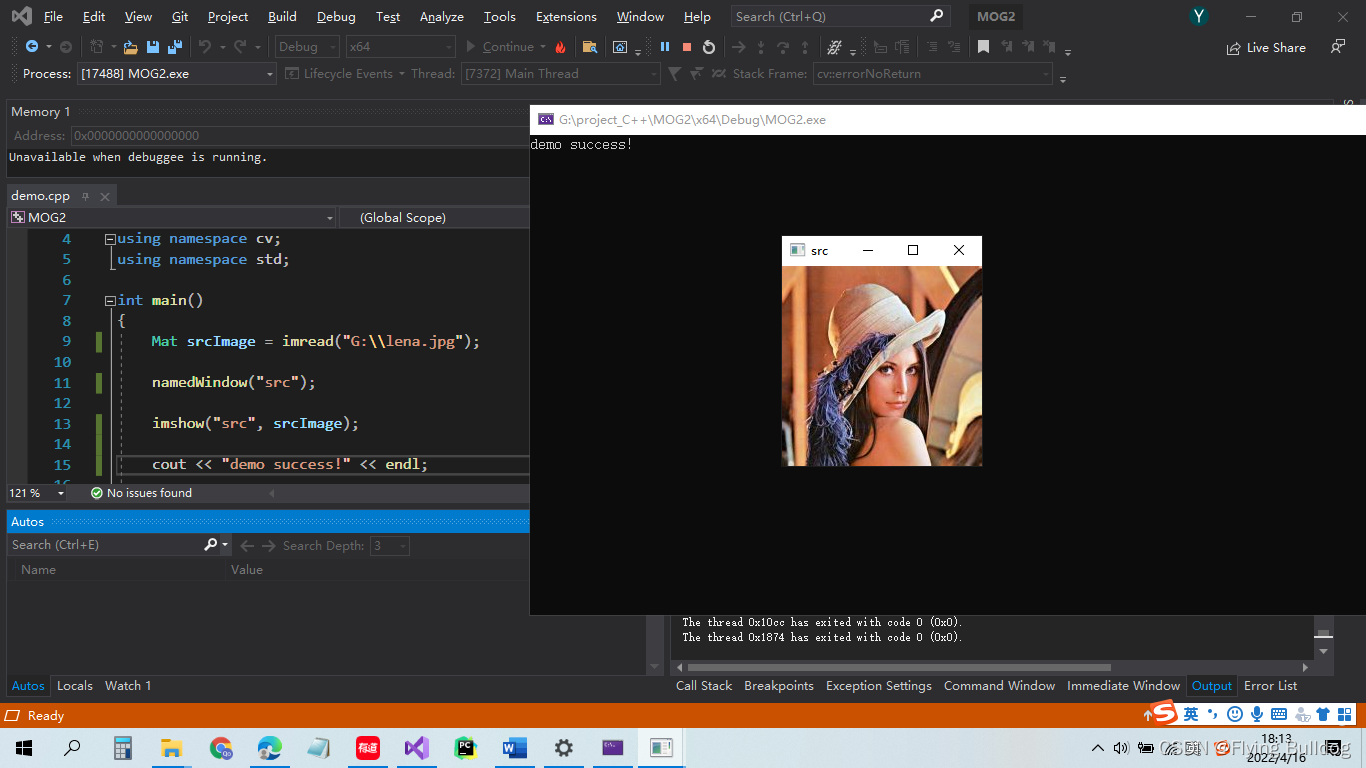Screen dimensions: 1366x768
Task: Open the Git menu
Action: (180, 16)
